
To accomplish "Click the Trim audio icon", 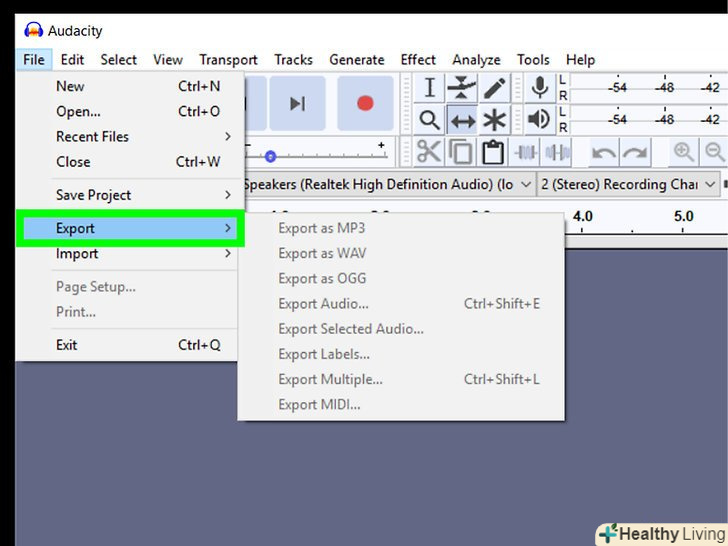I will pos(526,152).
